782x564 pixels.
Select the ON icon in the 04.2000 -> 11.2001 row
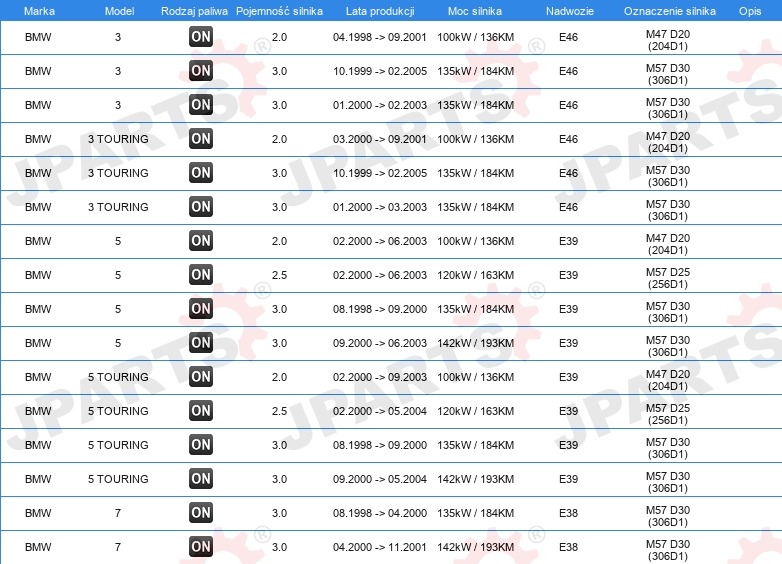(201, 547)
